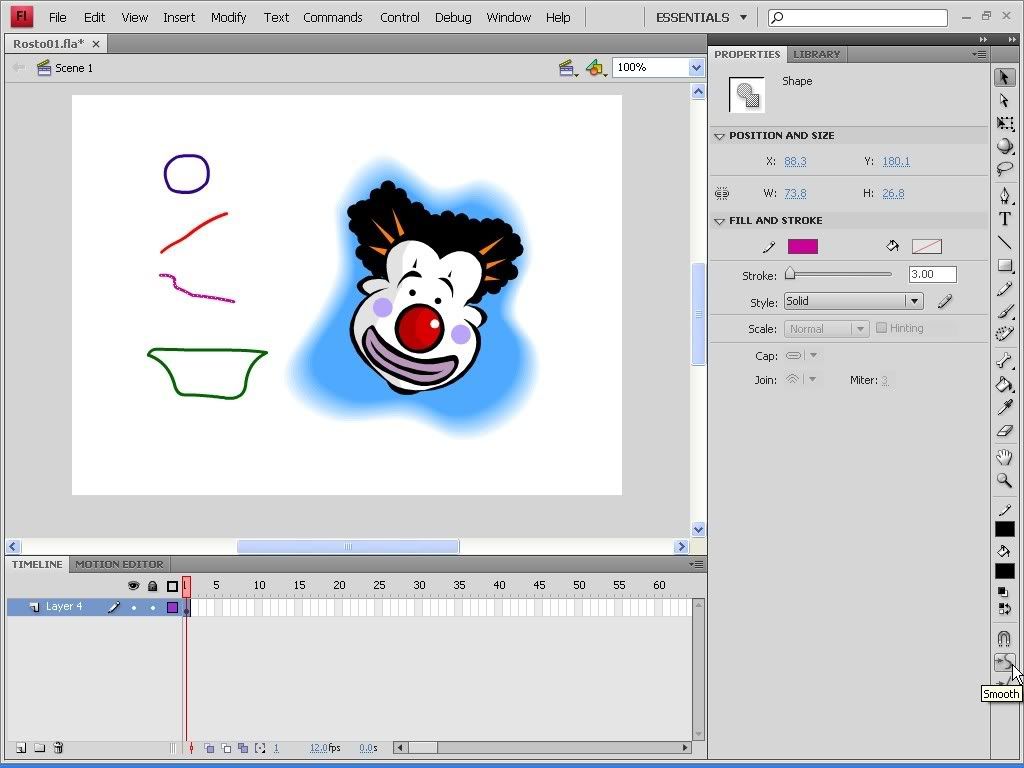The image size is (1024, 768).
Task: Open the Modify menu
Action: coord(228,17)
